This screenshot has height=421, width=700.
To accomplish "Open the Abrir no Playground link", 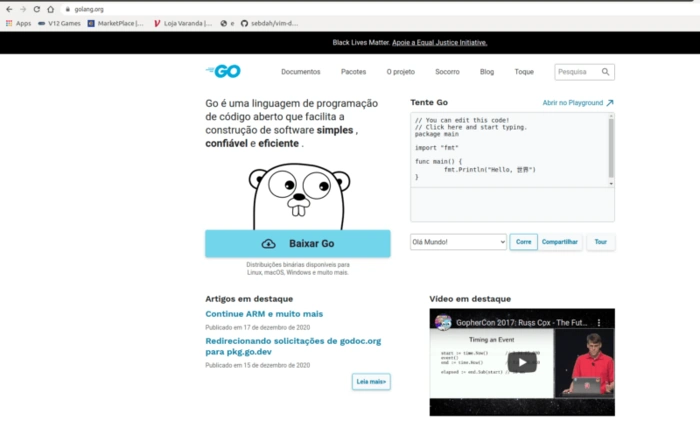I will point(577,103).
